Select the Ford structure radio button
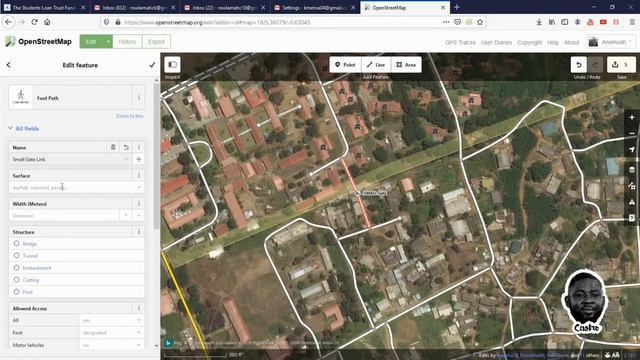Viewport: 640px width, 360px height. point(16,292)
